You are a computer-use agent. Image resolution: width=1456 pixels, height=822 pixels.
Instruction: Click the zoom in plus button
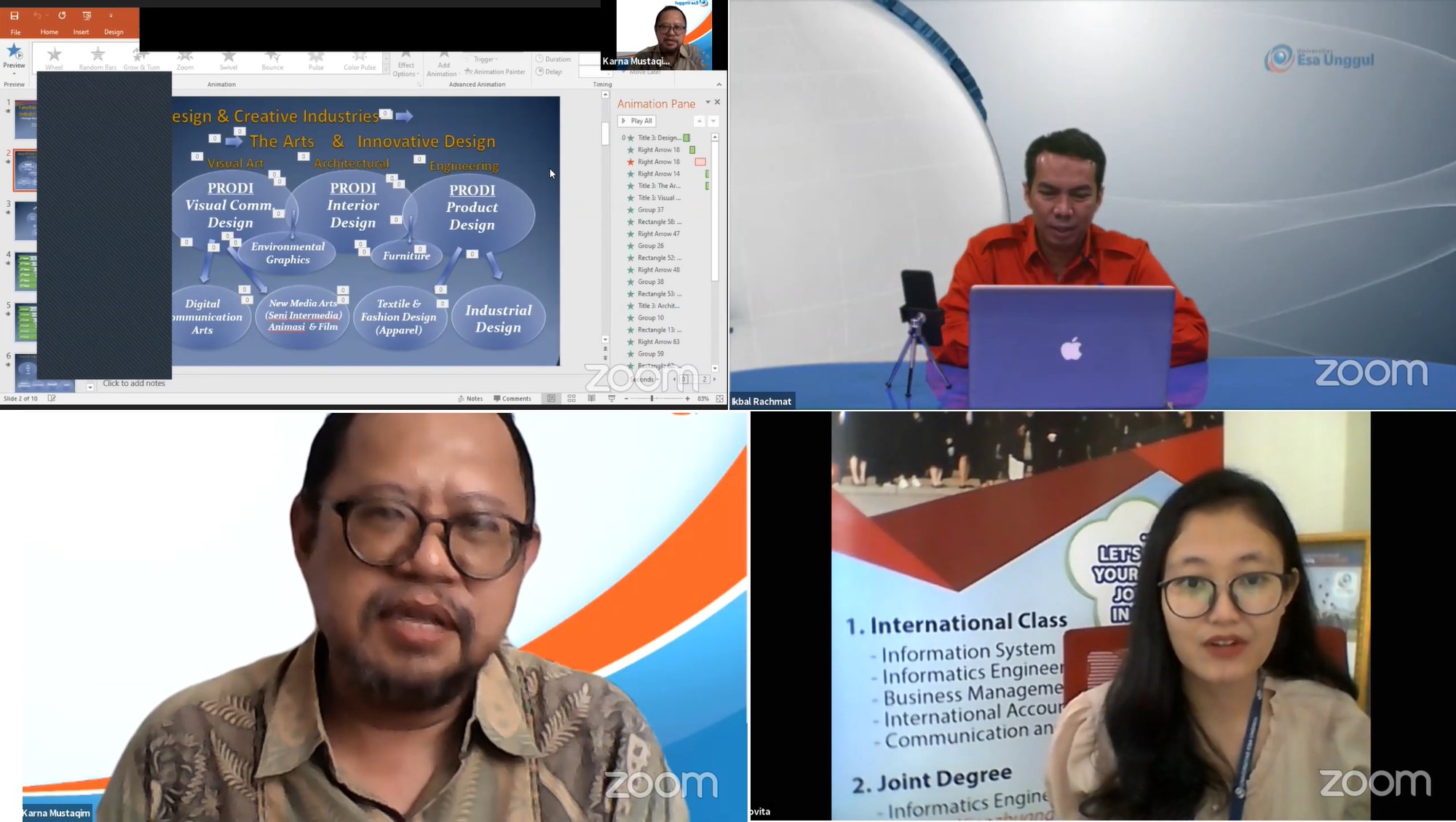point(687,398)
